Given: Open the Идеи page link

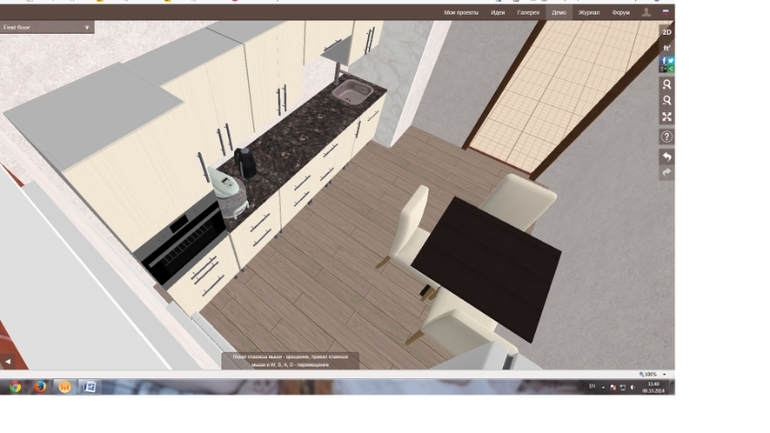Looking at the screenshot, I should [x=498, y=13].
